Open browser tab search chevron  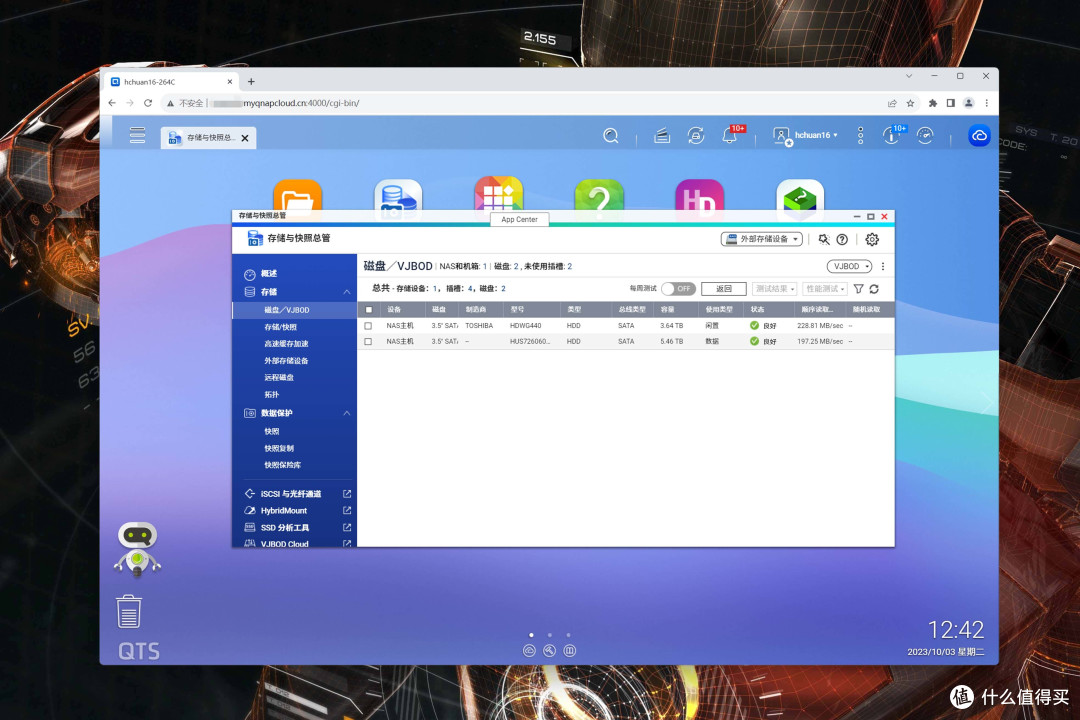[908, 76]
